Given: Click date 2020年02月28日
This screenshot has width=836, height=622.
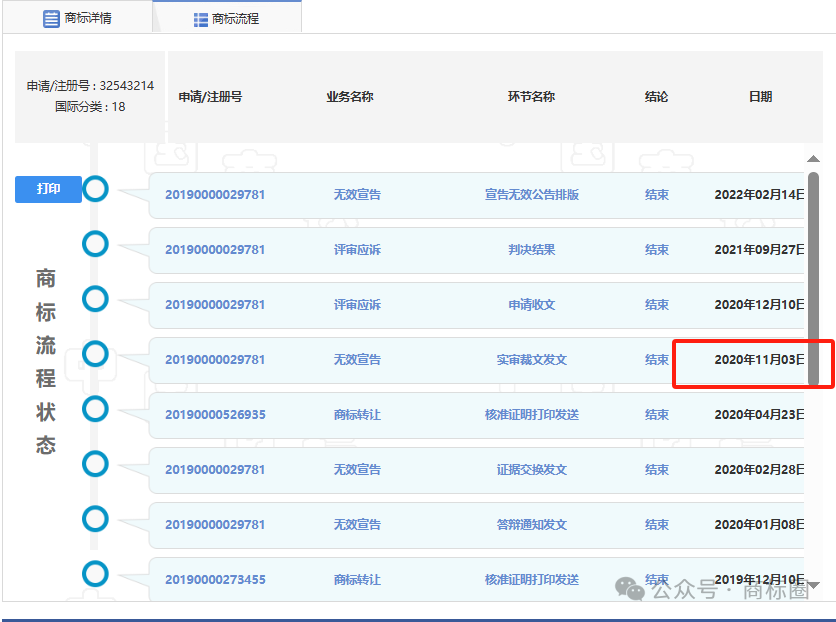Looking at the screenshot, I should (759, 469).
